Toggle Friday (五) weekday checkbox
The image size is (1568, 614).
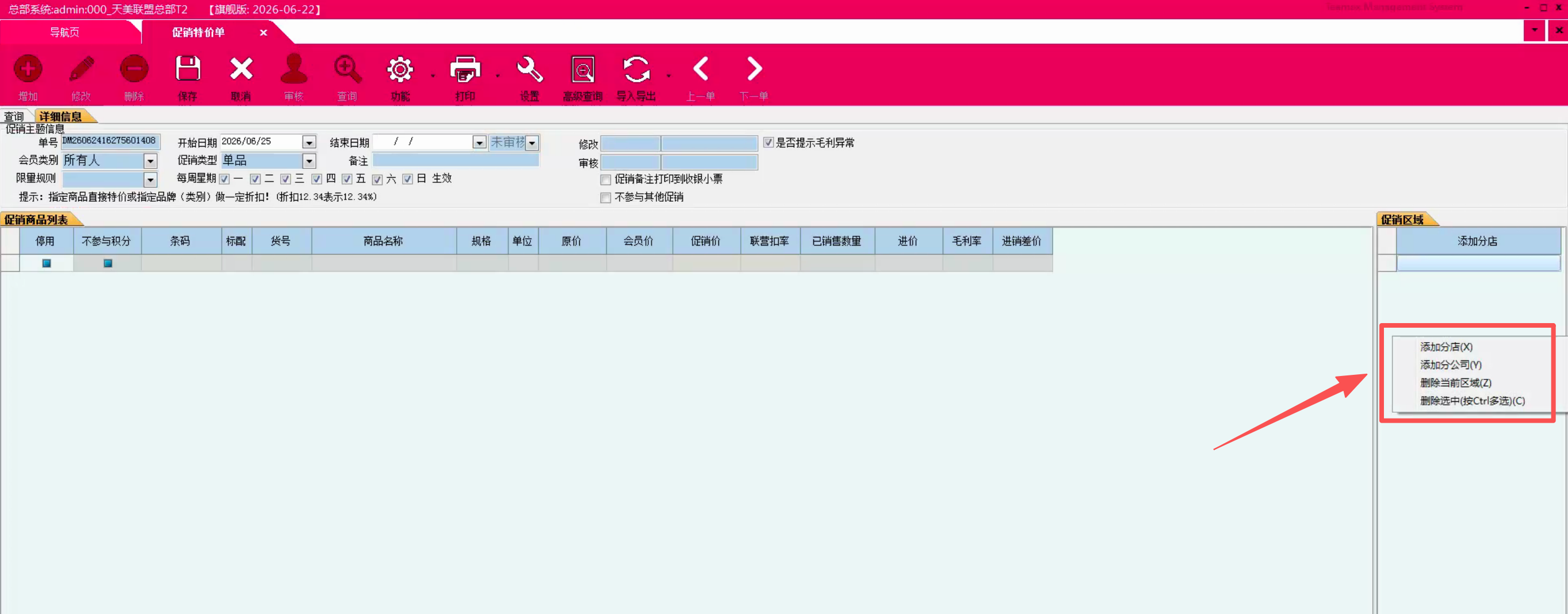point(347,179)
